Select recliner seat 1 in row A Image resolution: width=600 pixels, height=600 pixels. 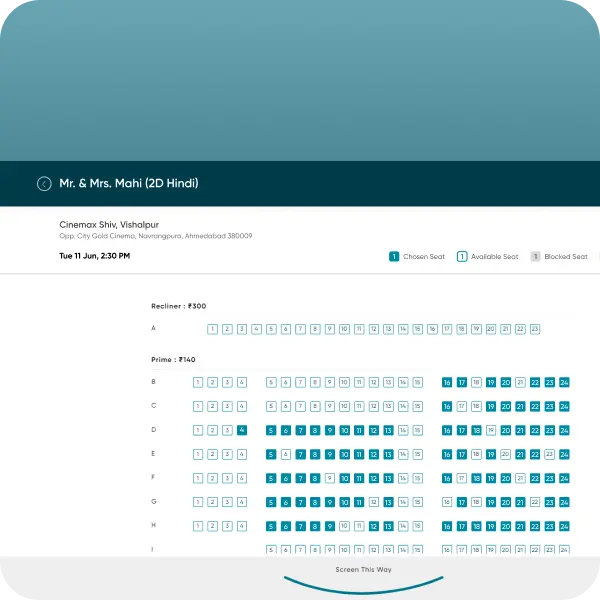[212, 329]
